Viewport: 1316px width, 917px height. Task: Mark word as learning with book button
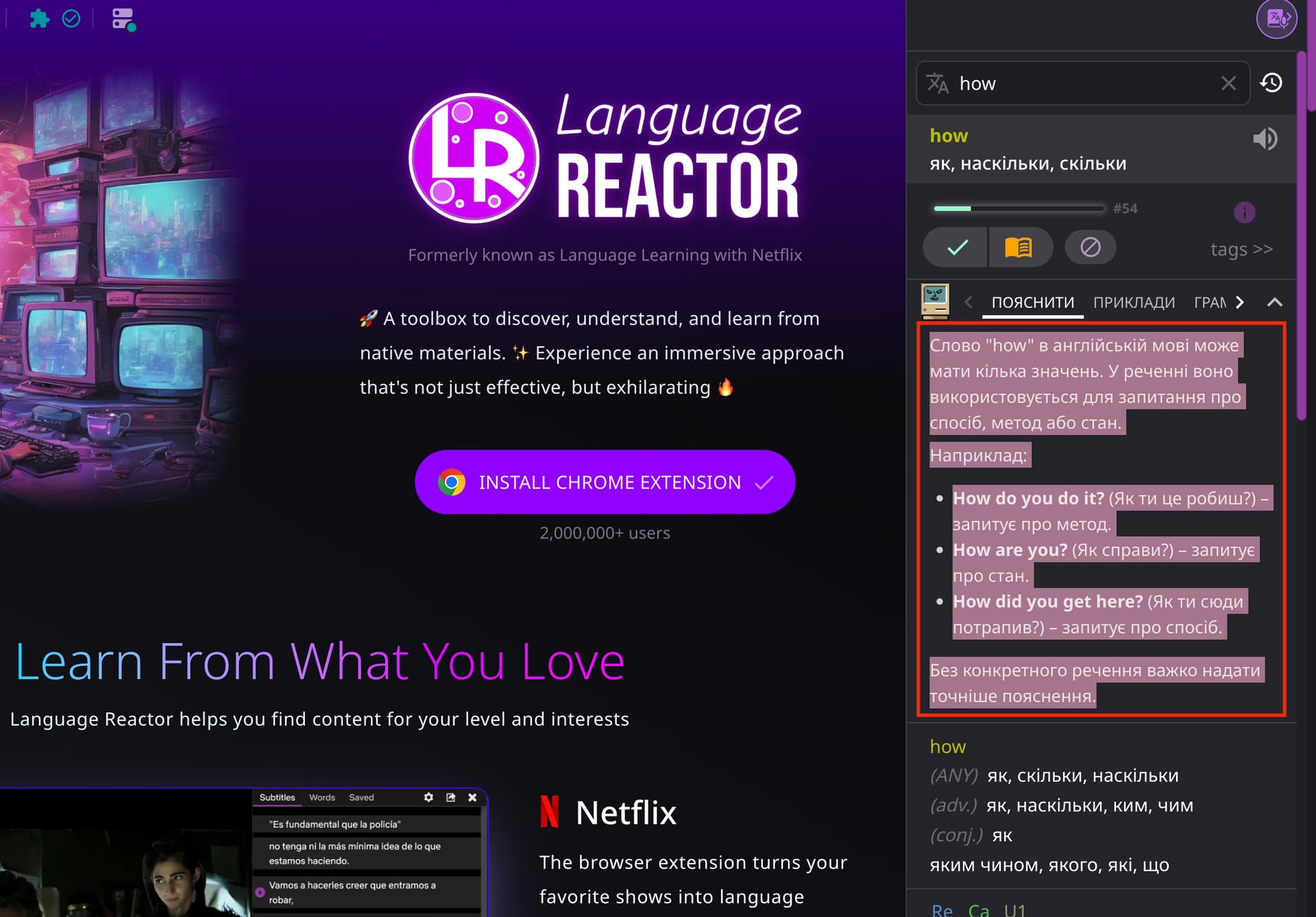click(x=1019, y=247)
